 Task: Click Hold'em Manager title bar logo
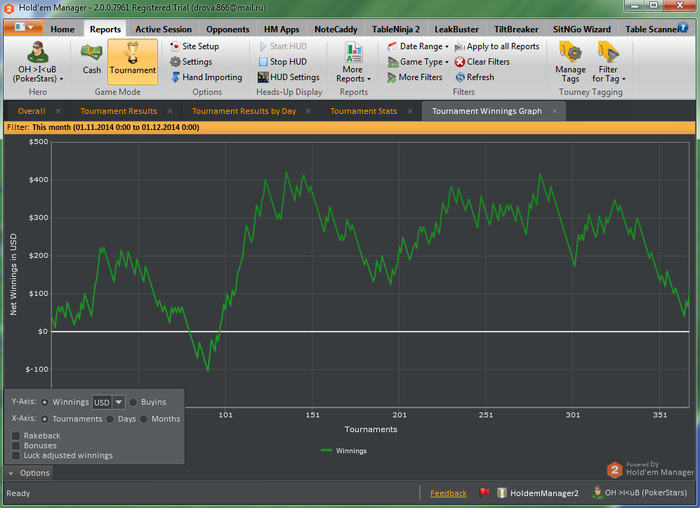[8, 8]
